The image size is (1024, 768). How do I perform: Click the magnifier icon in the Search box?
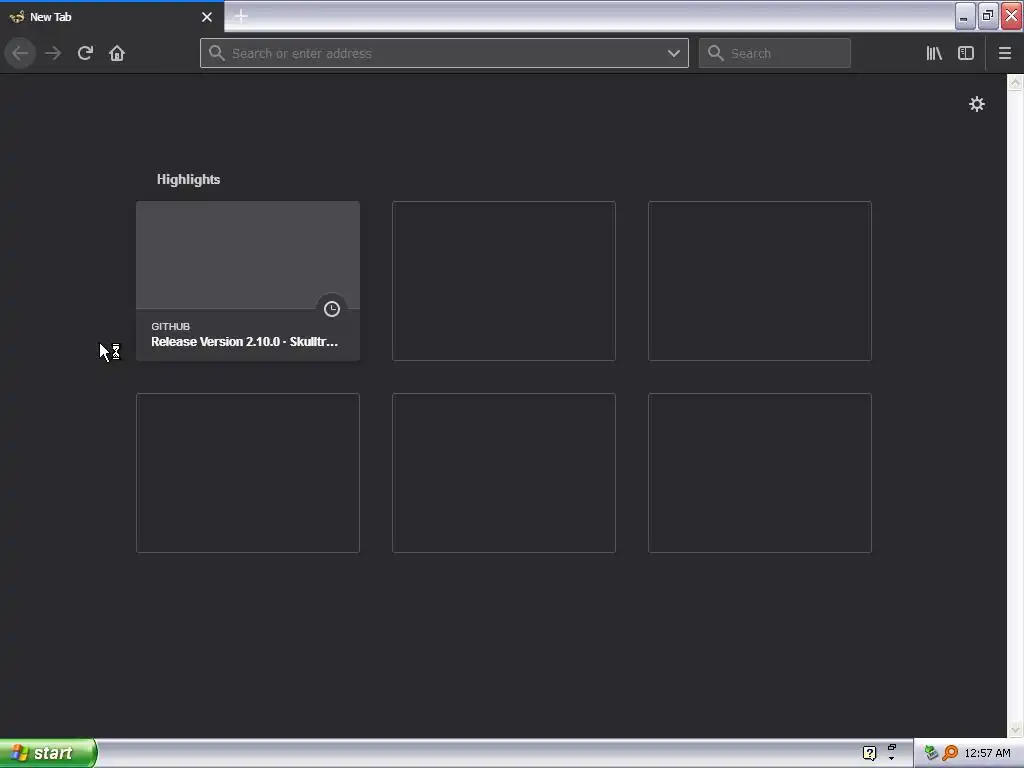pyautogui.click(x=716, y=53)
